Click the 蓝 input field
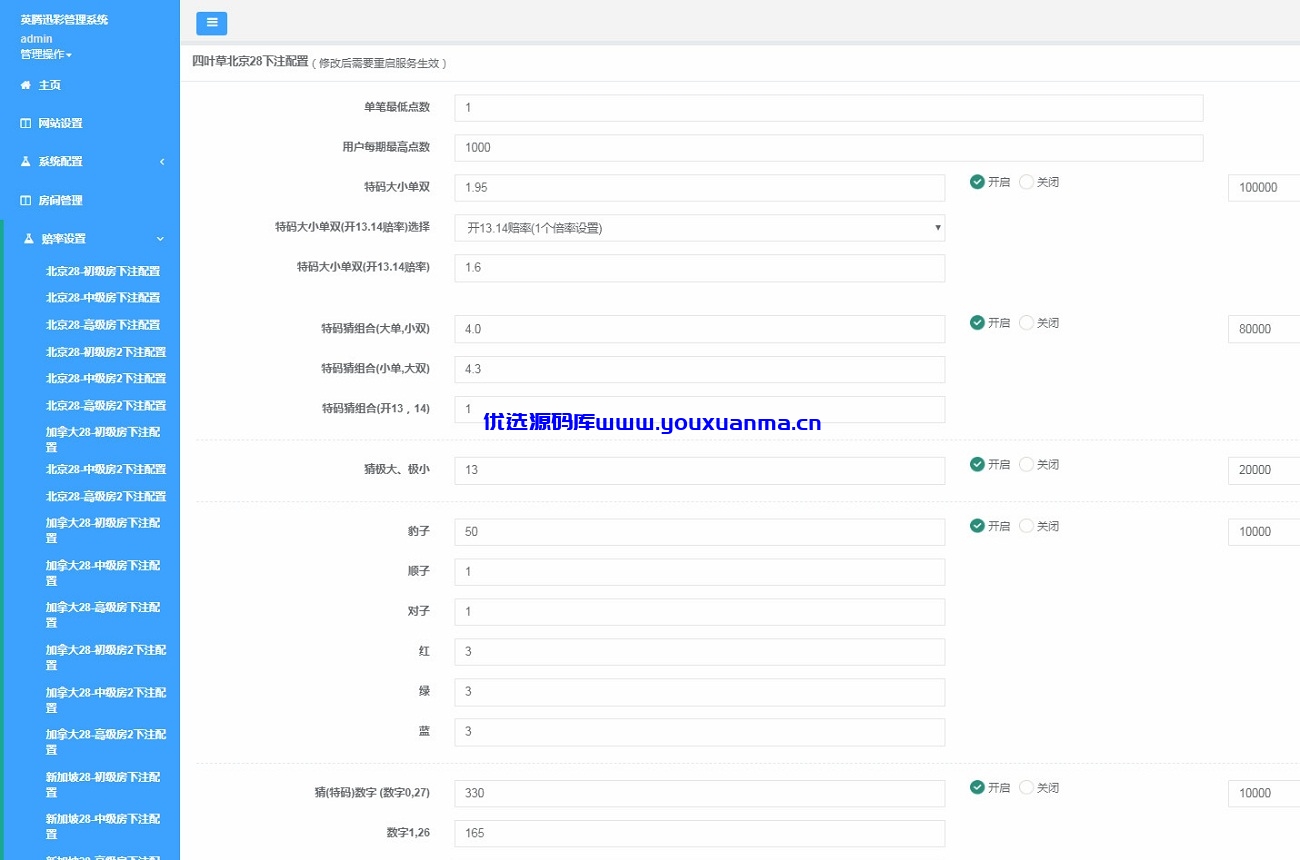The image size is (1300, 860). click(x=700, y=732)
